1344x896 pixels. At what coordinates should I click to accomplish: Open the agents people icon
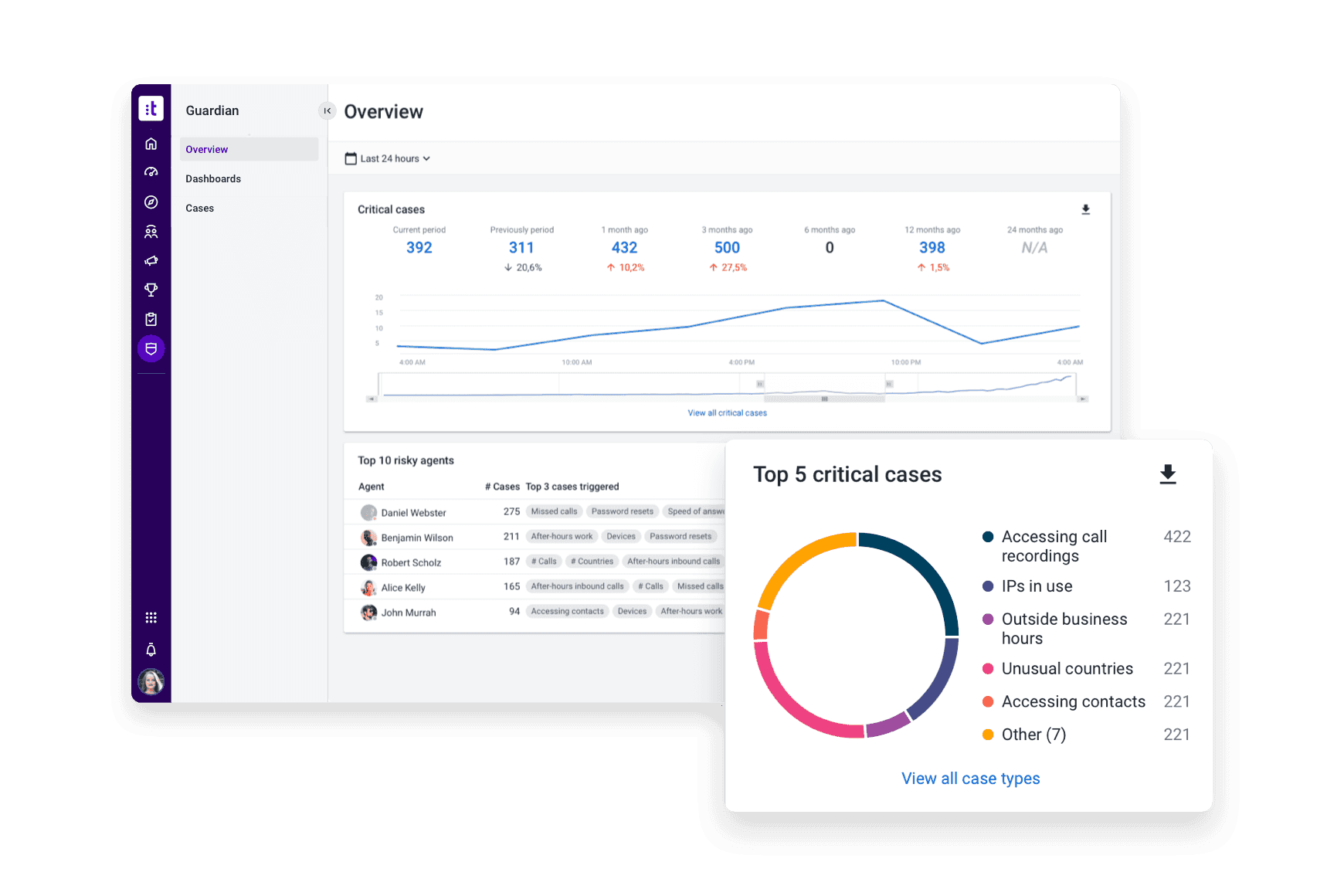click(x=151, y=232)
